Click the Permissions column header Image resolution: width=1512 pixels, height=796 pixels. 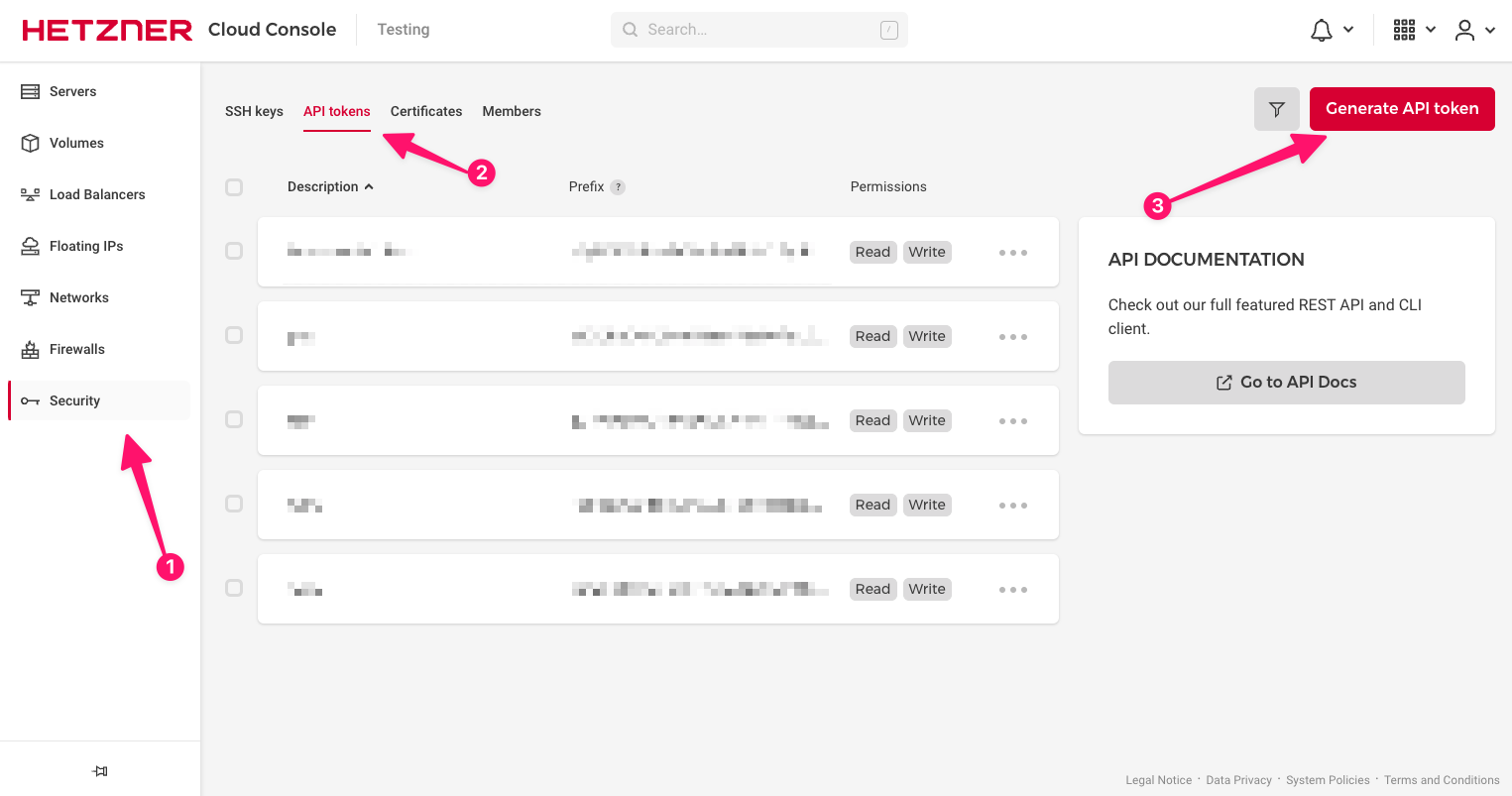coord(888,186)
